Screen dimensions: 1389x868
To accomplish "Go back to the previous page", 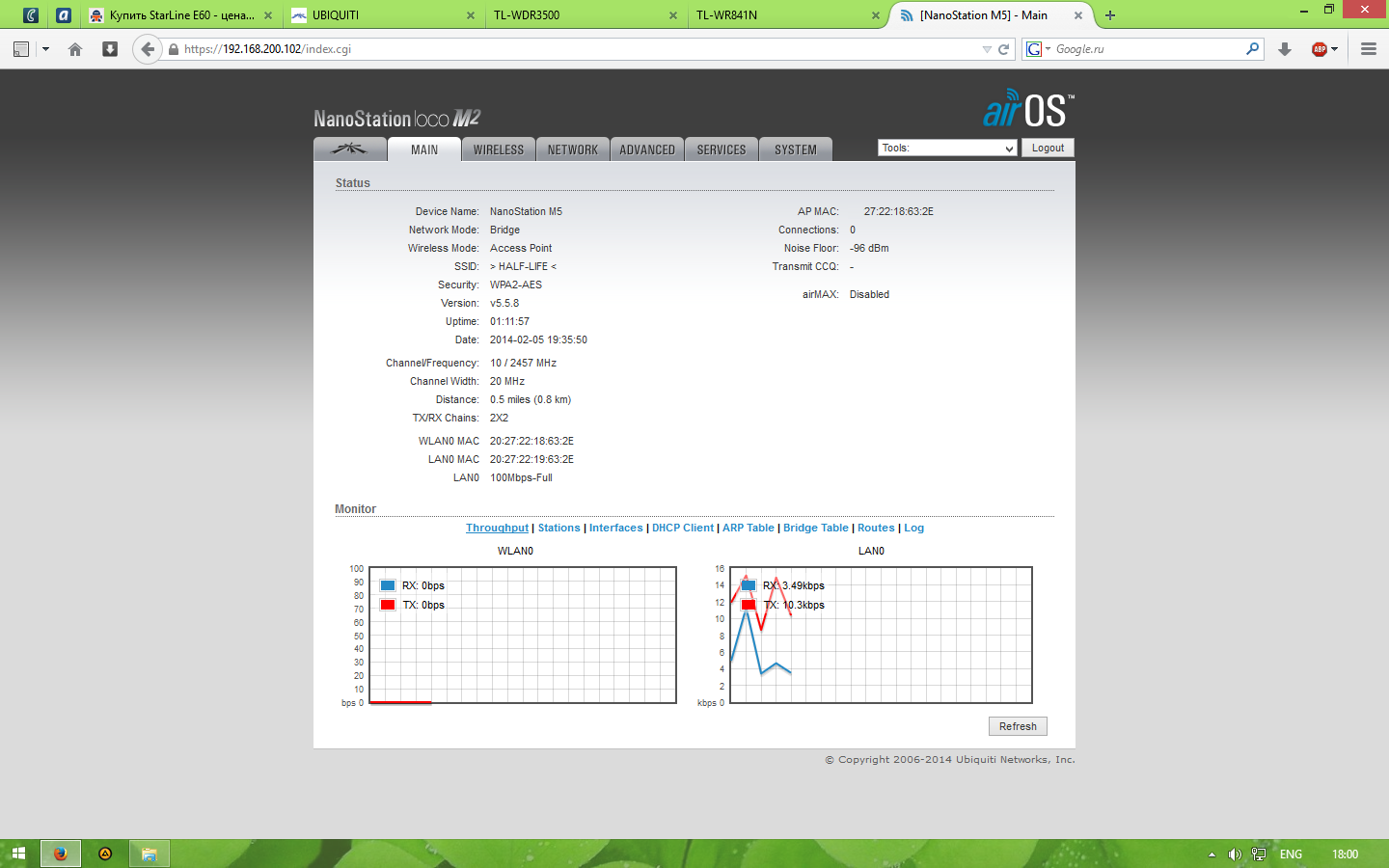I will pos(147,49).
